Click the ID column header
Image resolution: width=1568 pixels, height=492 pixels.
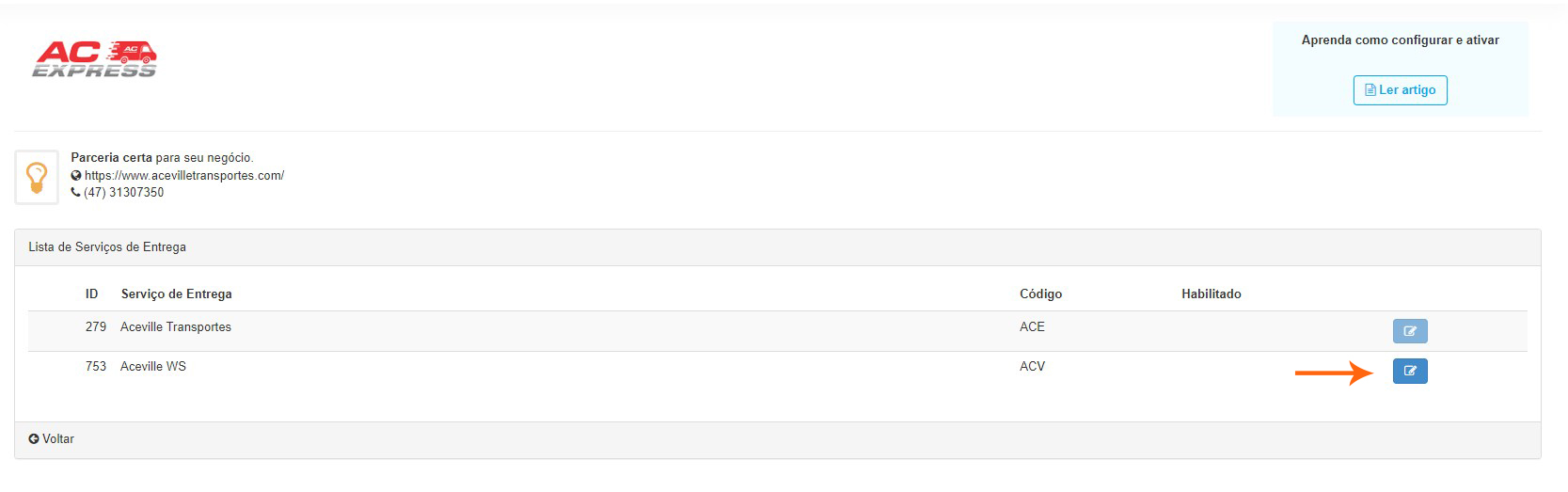91,294
